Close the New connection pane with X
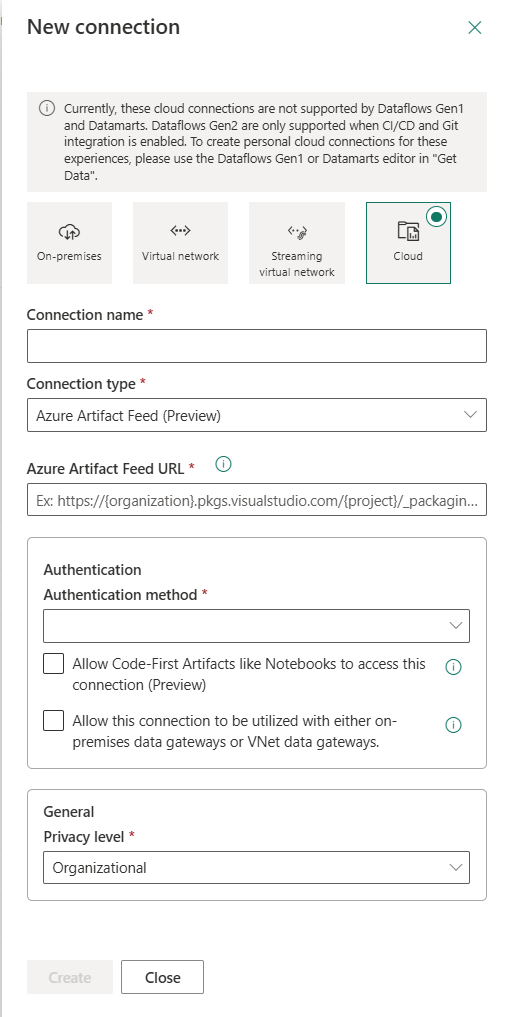Image resolution: width=510 pixels, height=1017 pixels. (475, 27)
